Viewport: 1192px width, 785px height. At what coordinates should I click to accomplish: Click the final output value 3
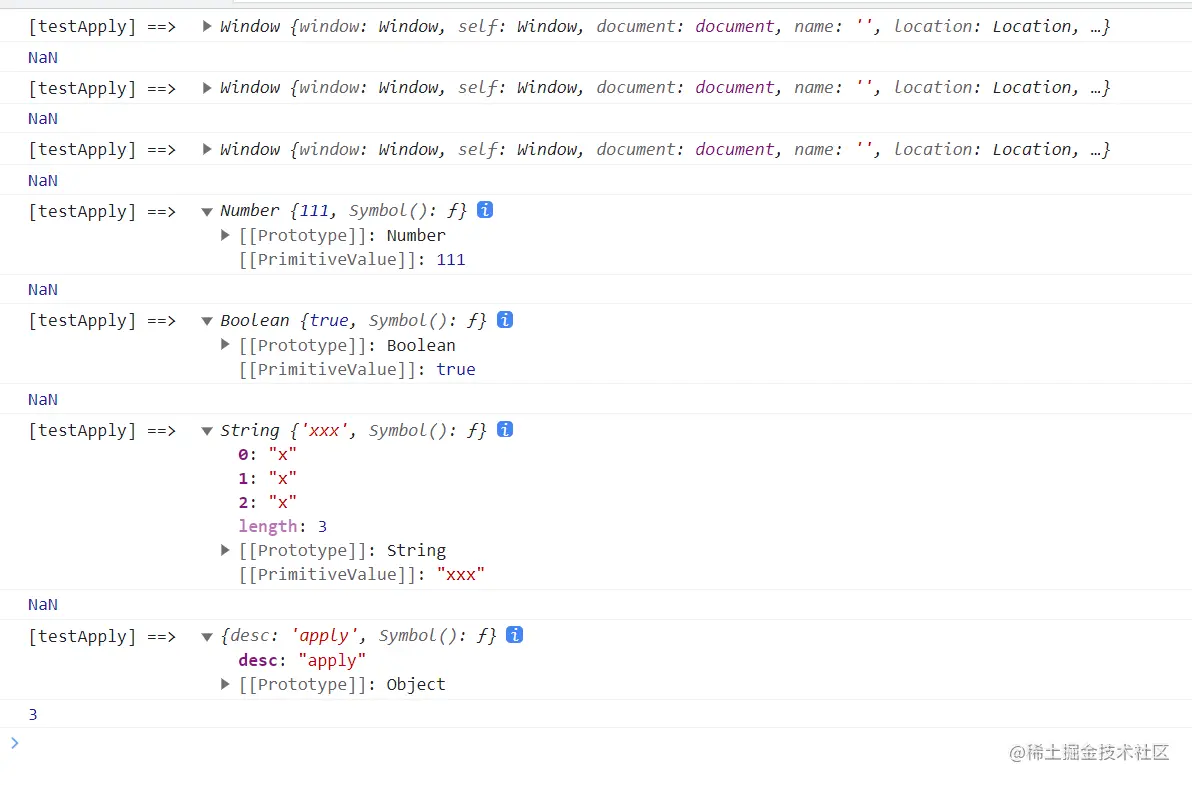[33, 714]
